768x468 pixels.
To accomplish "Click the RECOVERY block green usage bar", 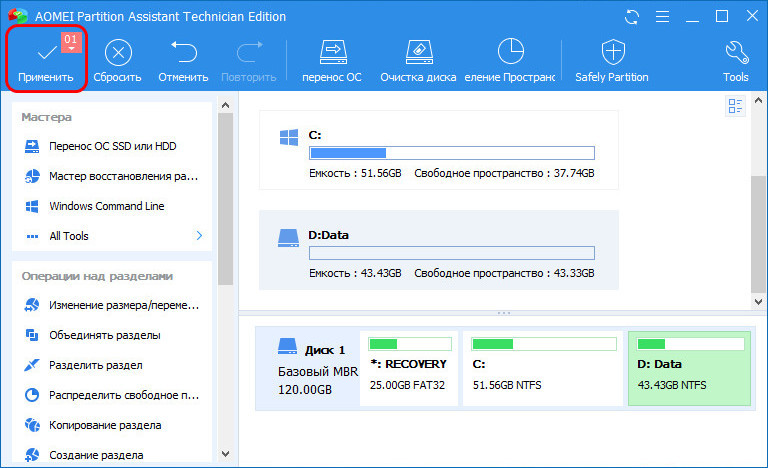I will tap(409, 344).
